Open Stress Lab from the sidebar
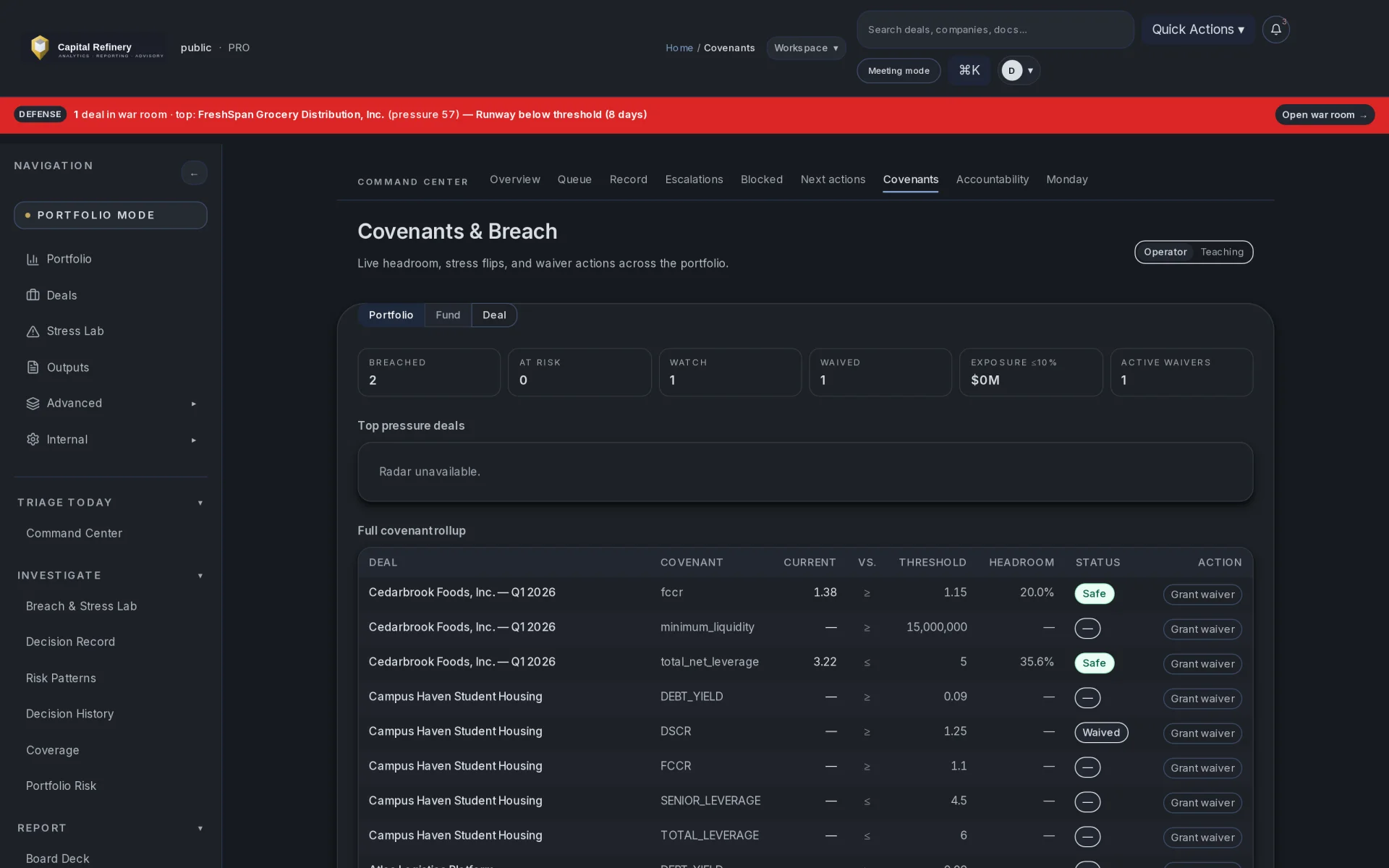This screenshot has height=868, width=1389. click(x=111, y=331)
